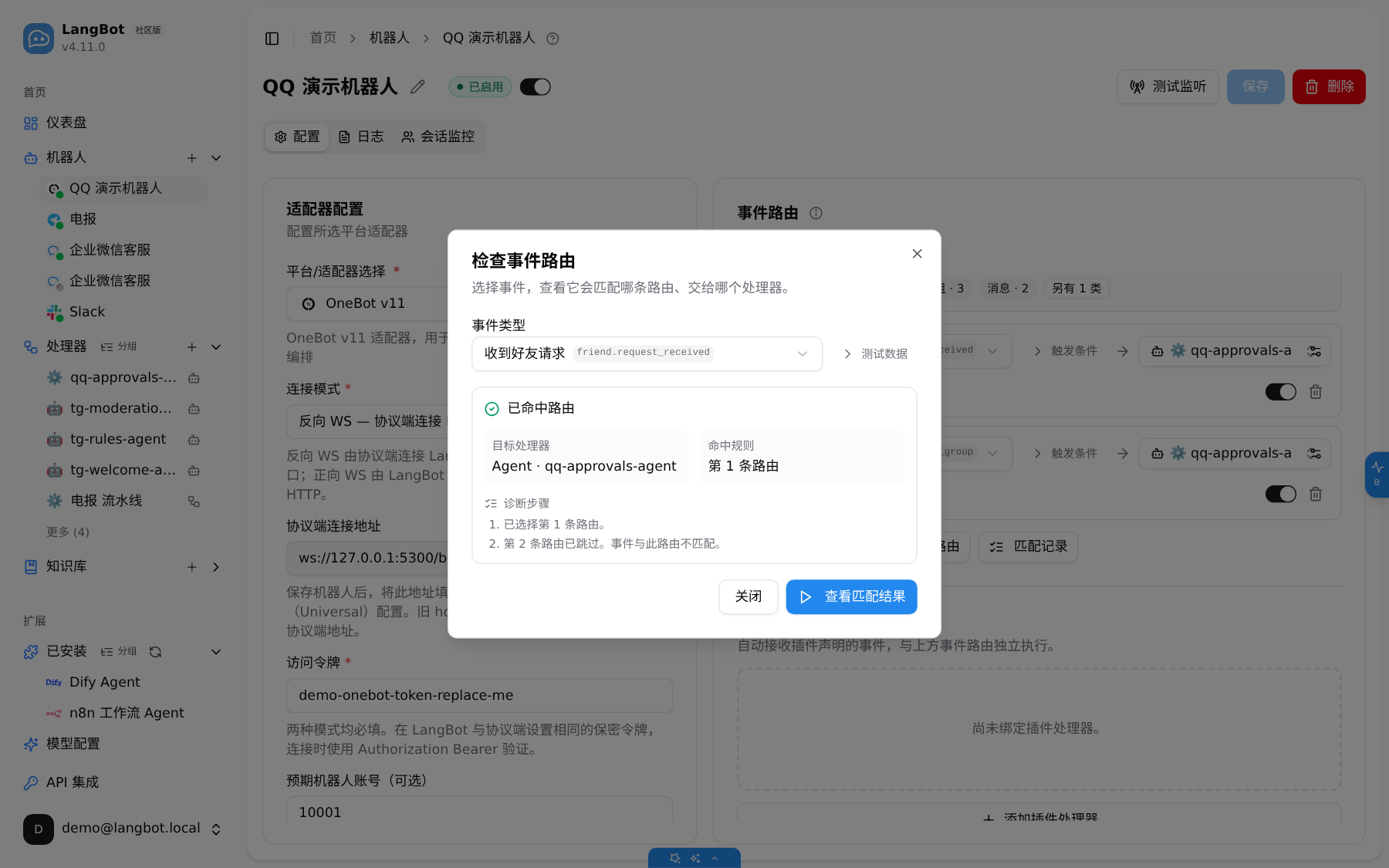This screenshot has height=868, width=1389.
Task: Delete the first route via trash icon
Action: 1316,392
